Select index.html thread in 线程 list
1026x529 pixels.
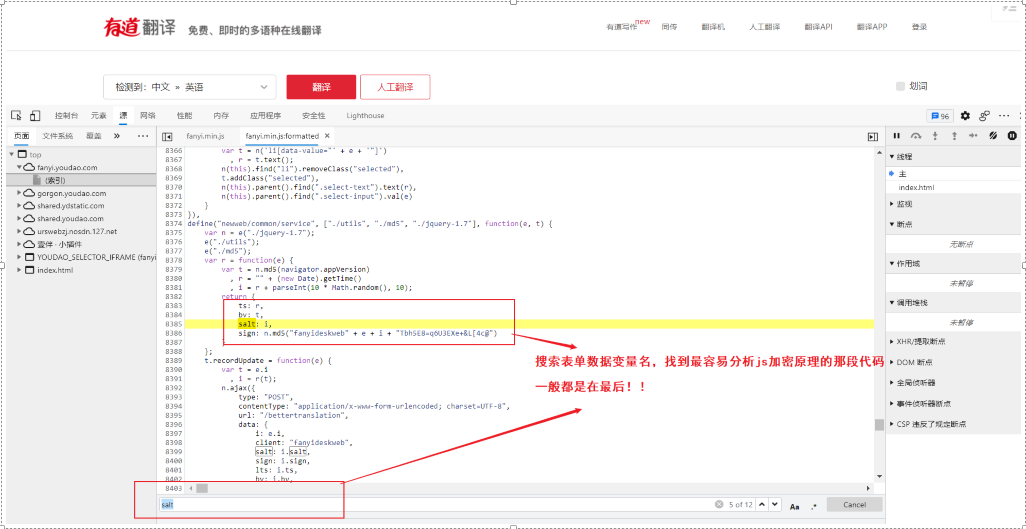click(x=916, y=187)
